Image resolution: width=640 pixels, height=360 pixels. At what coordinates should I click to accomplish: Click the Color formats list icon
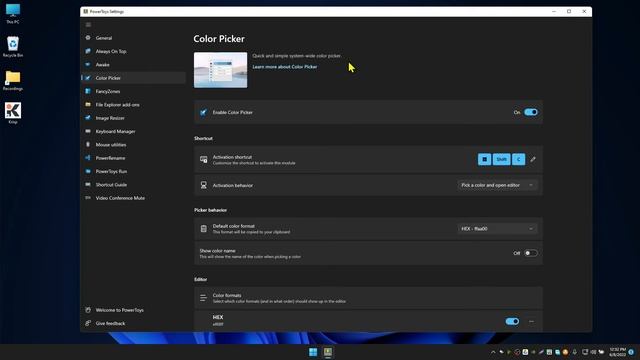203,298
